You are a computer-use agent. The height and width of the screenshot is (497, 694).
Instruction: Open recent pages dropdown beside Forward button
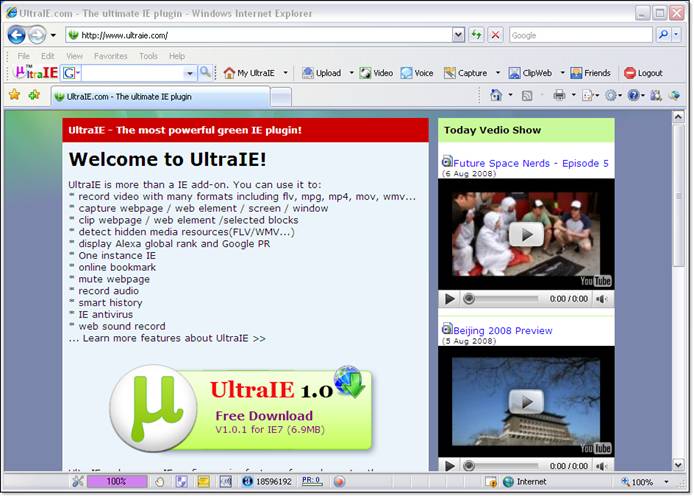click(53, 35)
